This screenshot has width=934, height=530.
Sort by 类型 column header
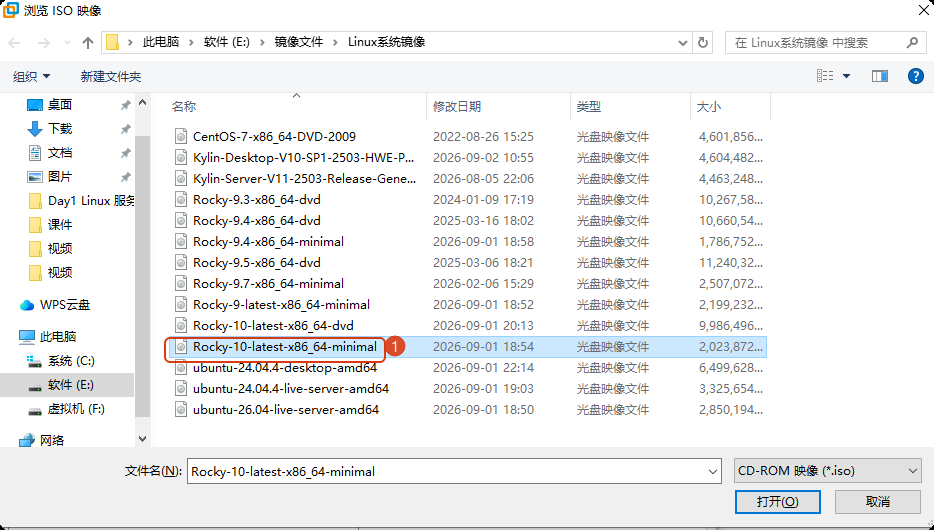click(x=589, y=107)
